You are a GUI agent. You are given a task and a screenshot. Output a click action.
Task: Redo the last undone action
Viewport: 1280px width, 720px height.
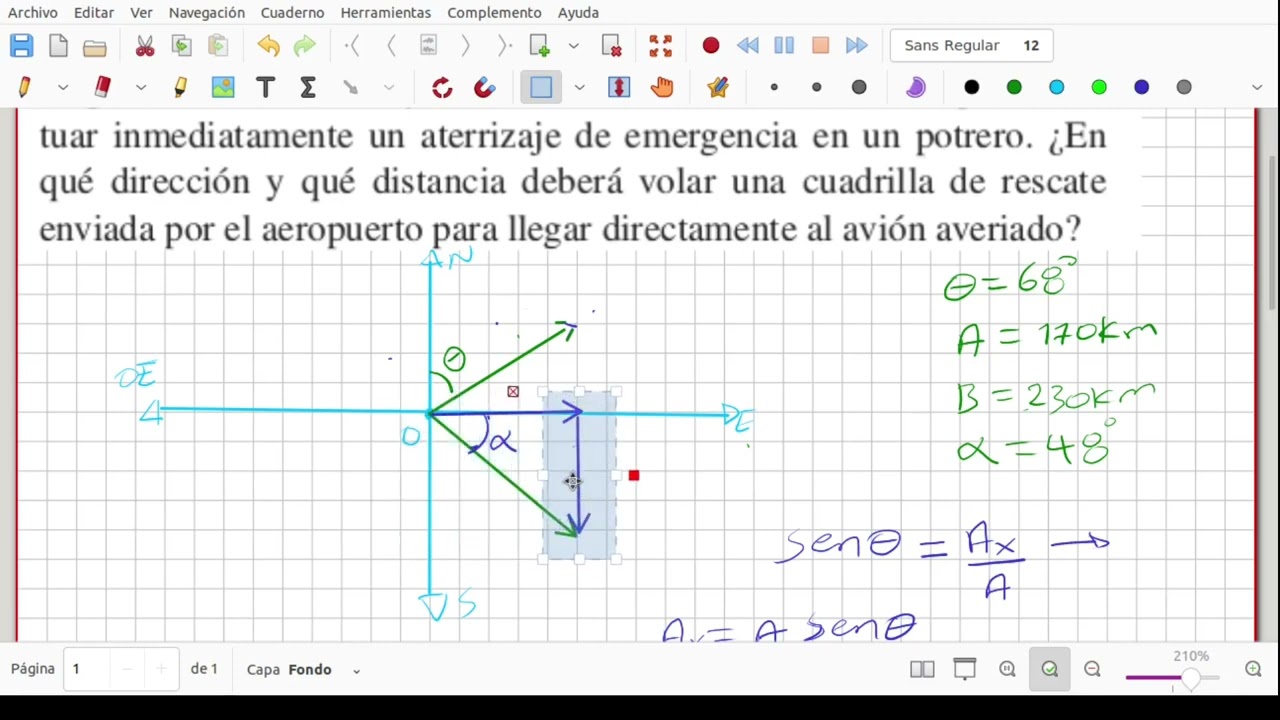coord(305,45)
